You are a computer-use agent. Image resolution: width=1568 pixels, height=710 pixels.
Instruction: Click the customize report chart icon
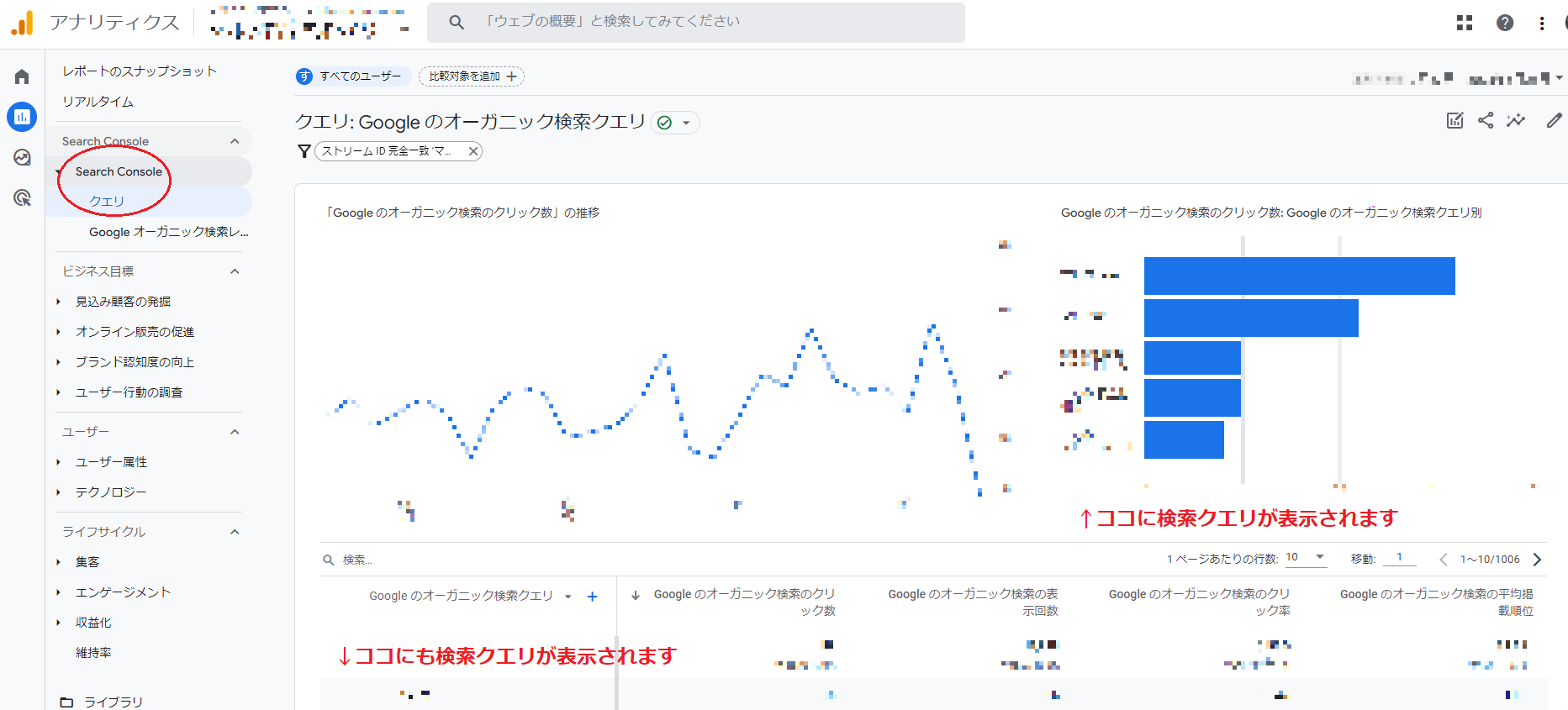point(1455,120)
